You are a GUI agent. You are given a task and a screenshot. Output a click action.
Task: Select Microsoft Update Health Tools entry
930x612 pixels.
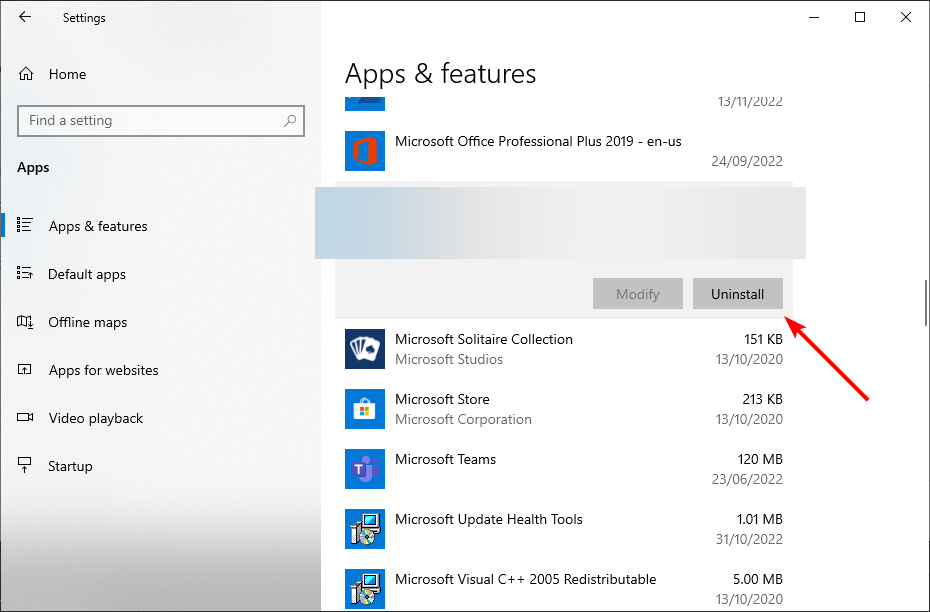(x=489, y=519)
